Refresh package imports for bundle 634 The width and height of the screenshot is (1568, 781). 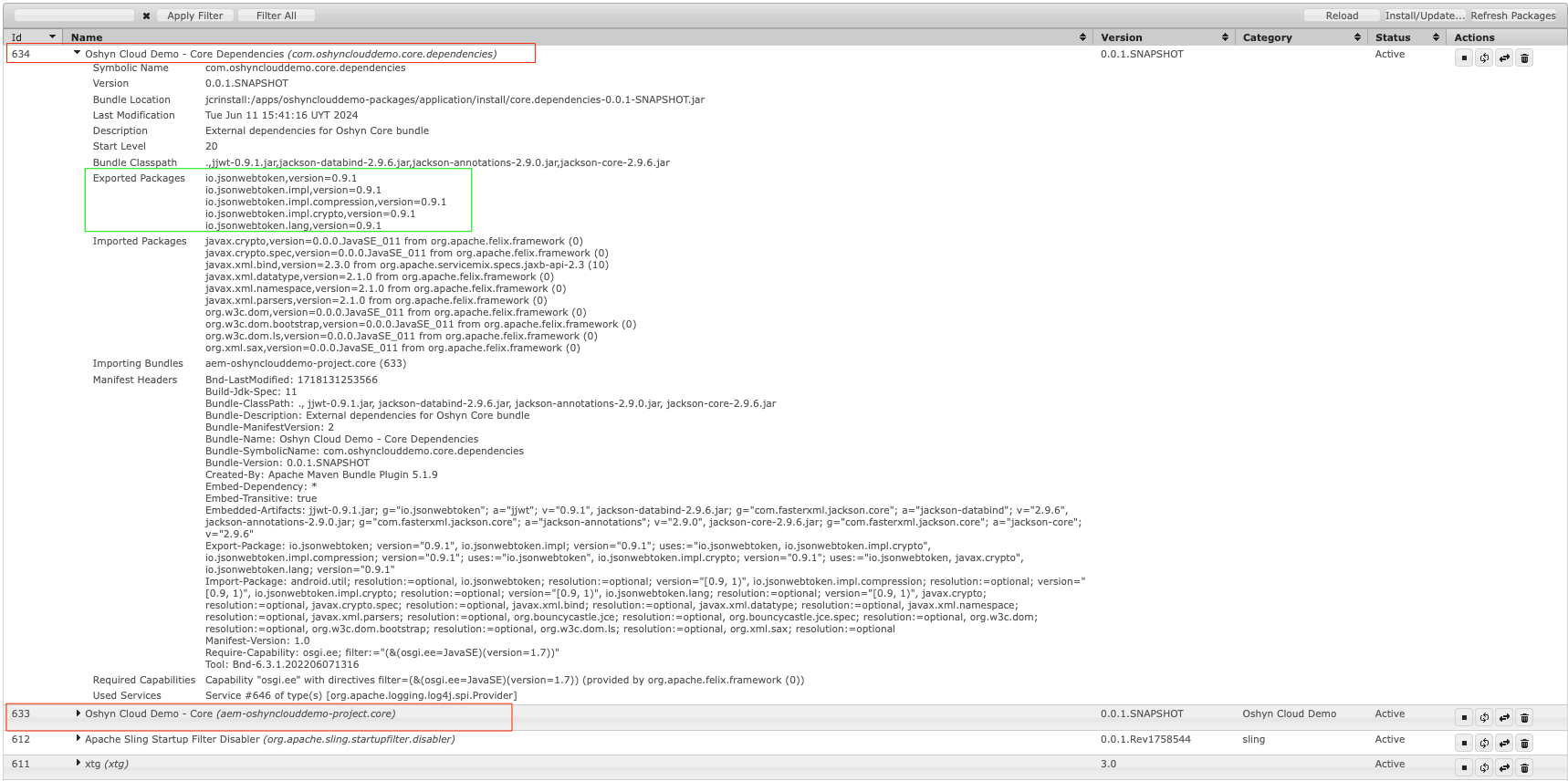[1484, 58]
